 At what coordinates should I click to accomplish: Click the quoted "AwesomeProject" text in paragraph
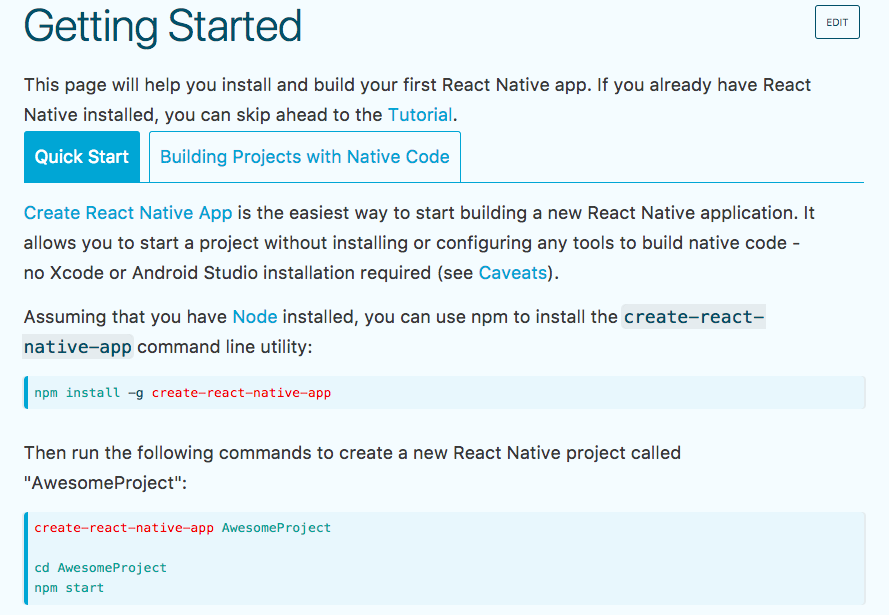coord(104,483)
